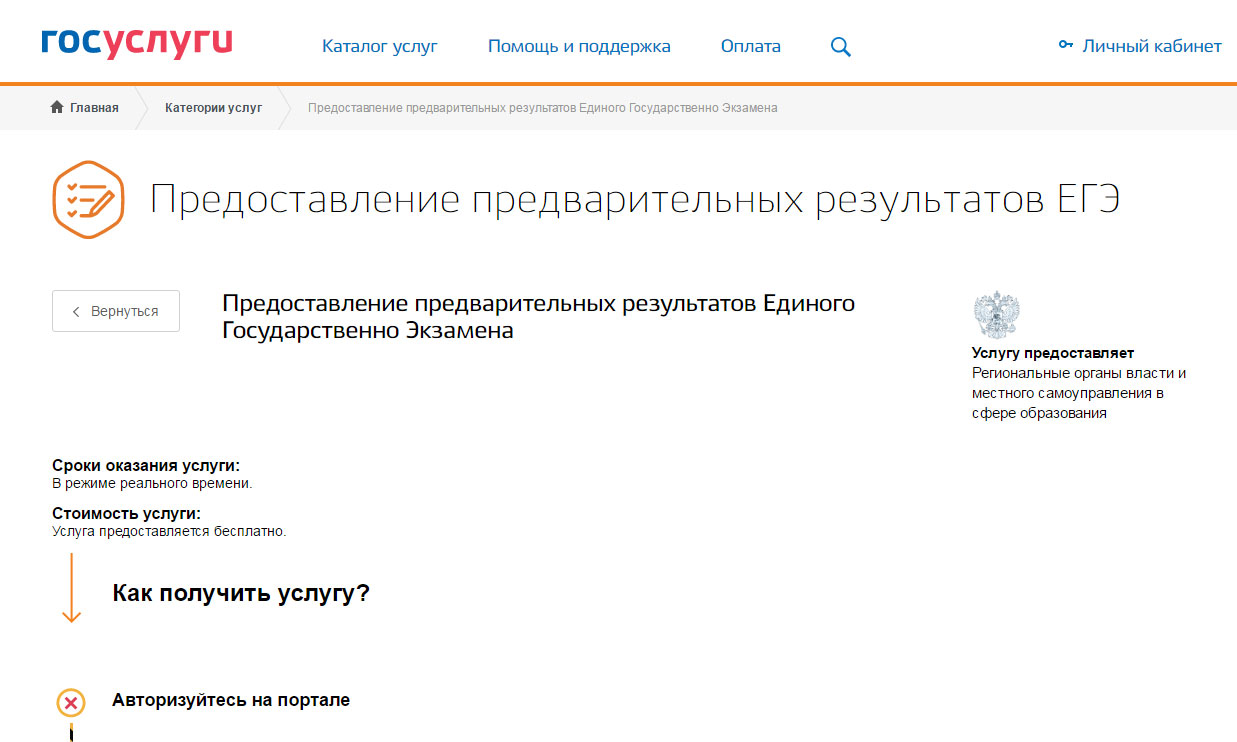Click the orange checklist service icon
This screenshot has height=742, width=1237.
(87, 199)
